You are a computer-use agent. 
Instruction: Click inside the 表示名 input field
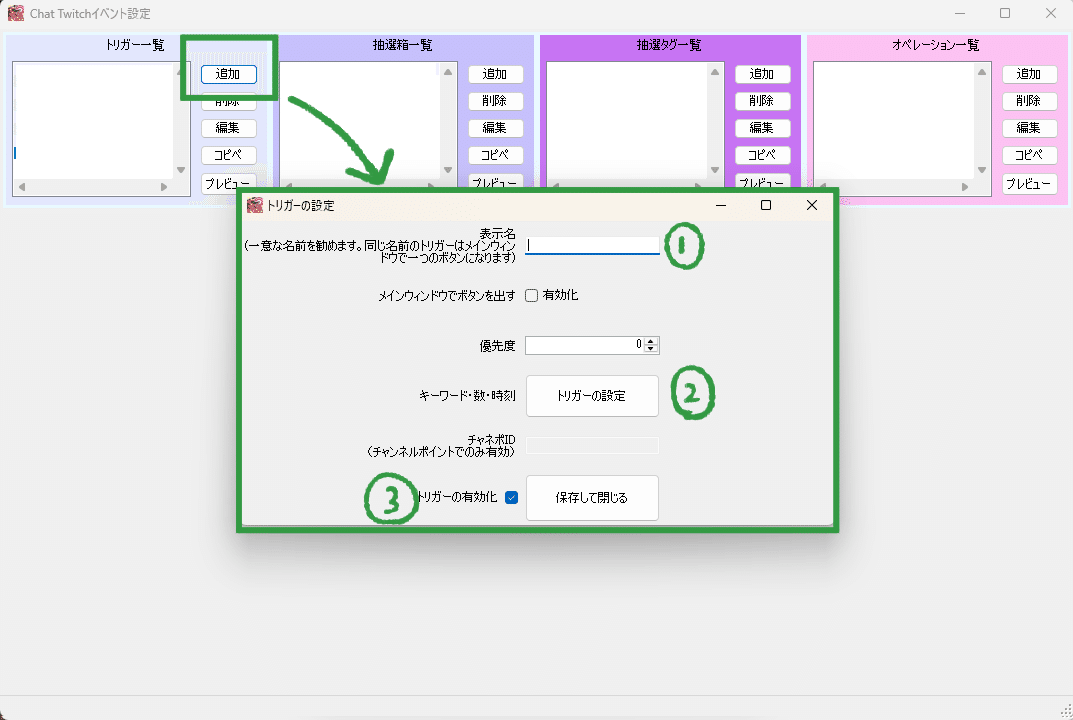pos(592,244)
